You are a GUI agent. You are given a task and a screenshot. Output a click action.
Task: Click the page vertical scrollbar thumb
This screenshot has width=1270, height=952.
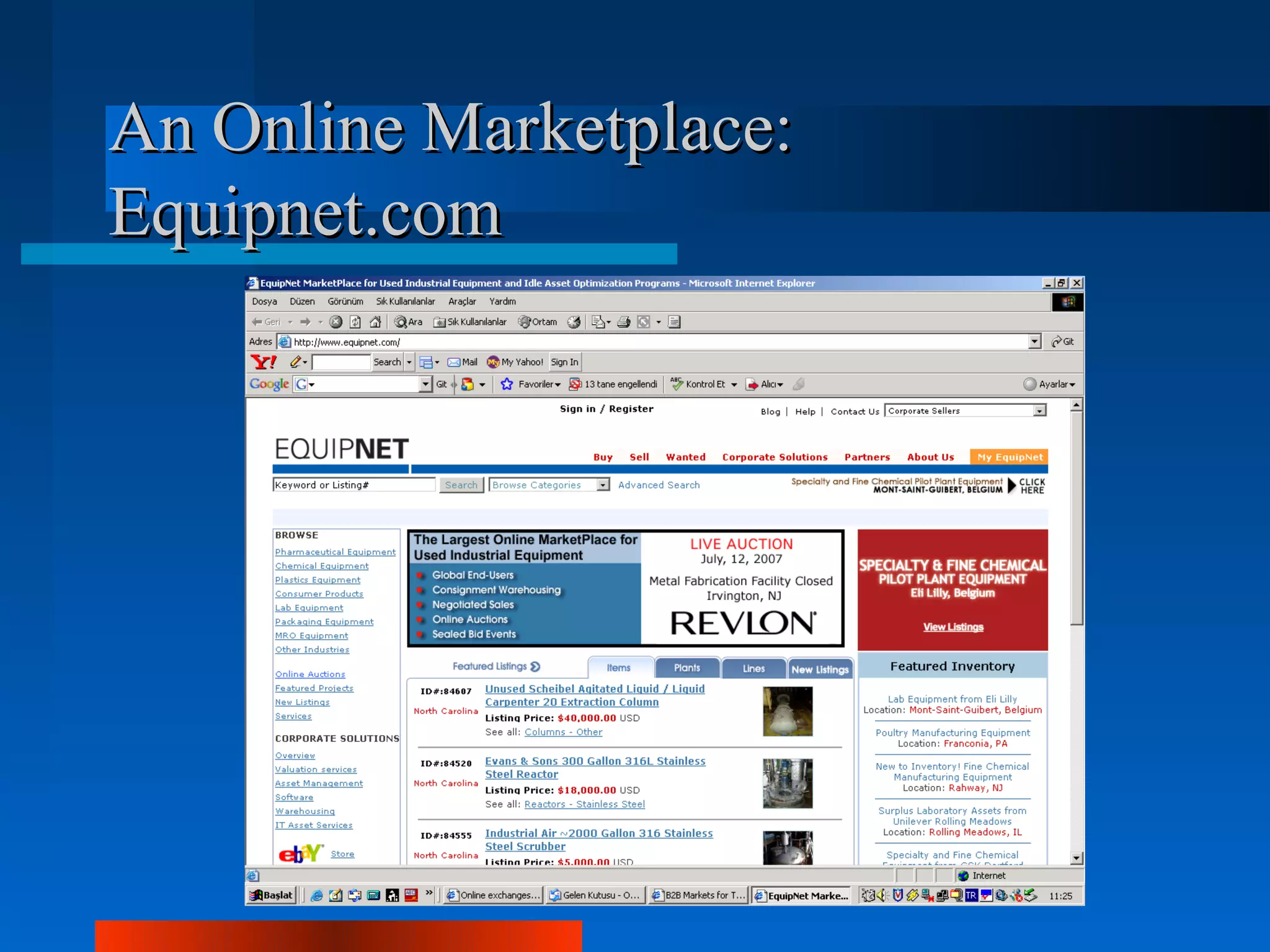coord(1077,518)
